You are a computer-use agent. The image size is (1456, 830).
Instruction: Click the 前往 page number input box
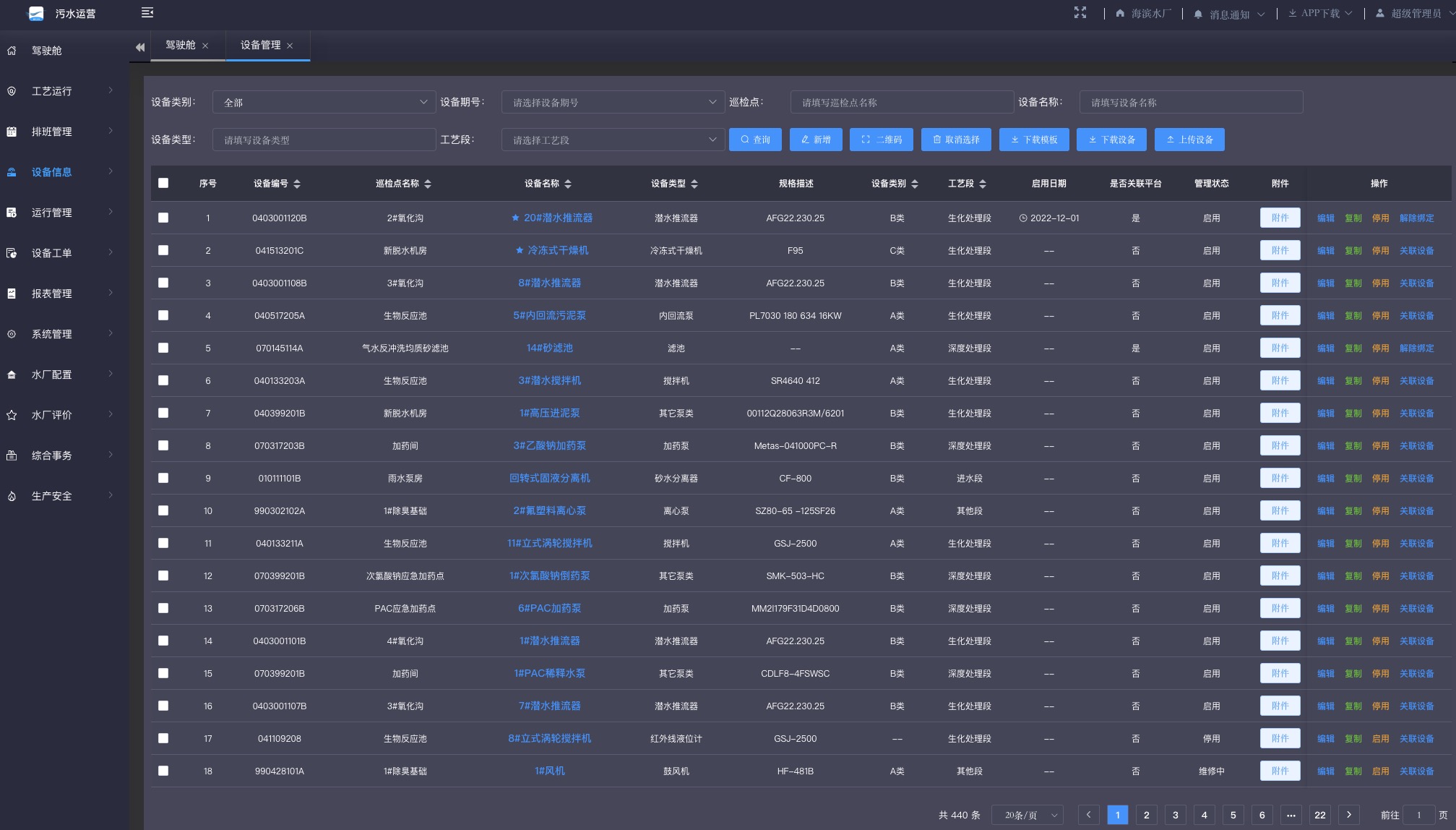tap(1418, 815)
